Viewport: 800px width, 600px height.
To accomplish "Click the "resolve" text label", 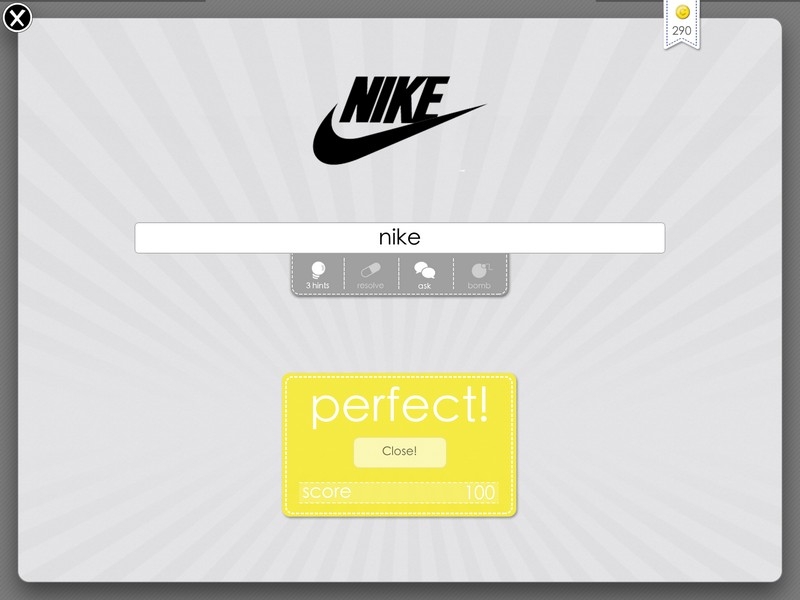I will (x=370, y=285).
